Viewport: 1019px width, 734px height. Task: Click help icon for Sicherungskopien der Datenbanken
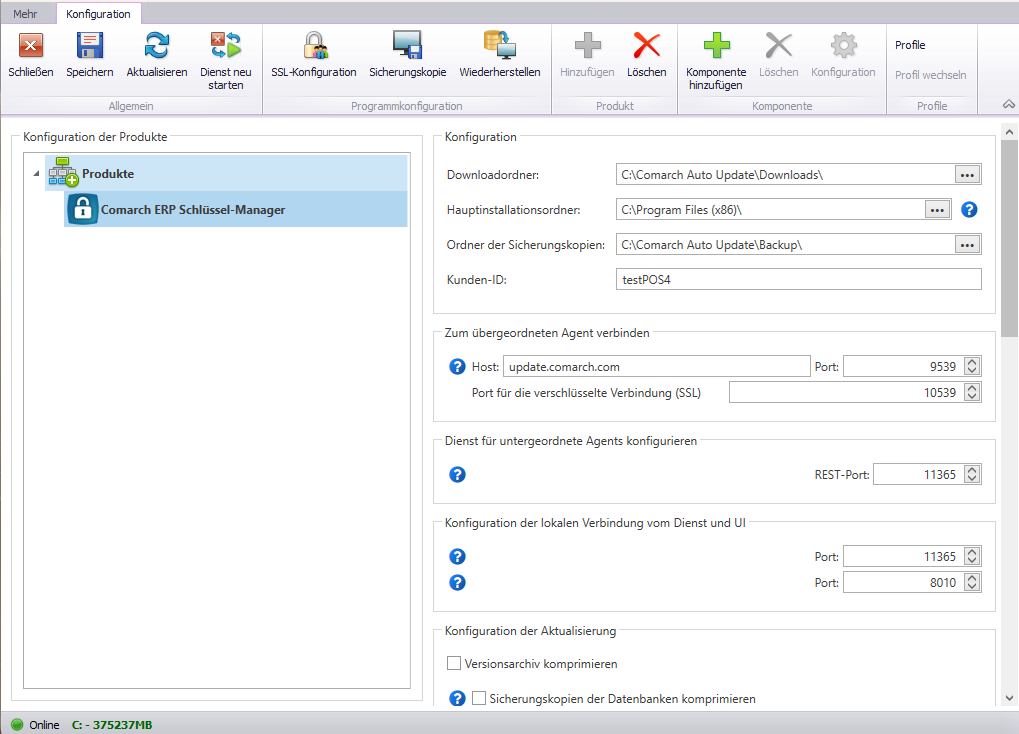(x=458, y=698)
